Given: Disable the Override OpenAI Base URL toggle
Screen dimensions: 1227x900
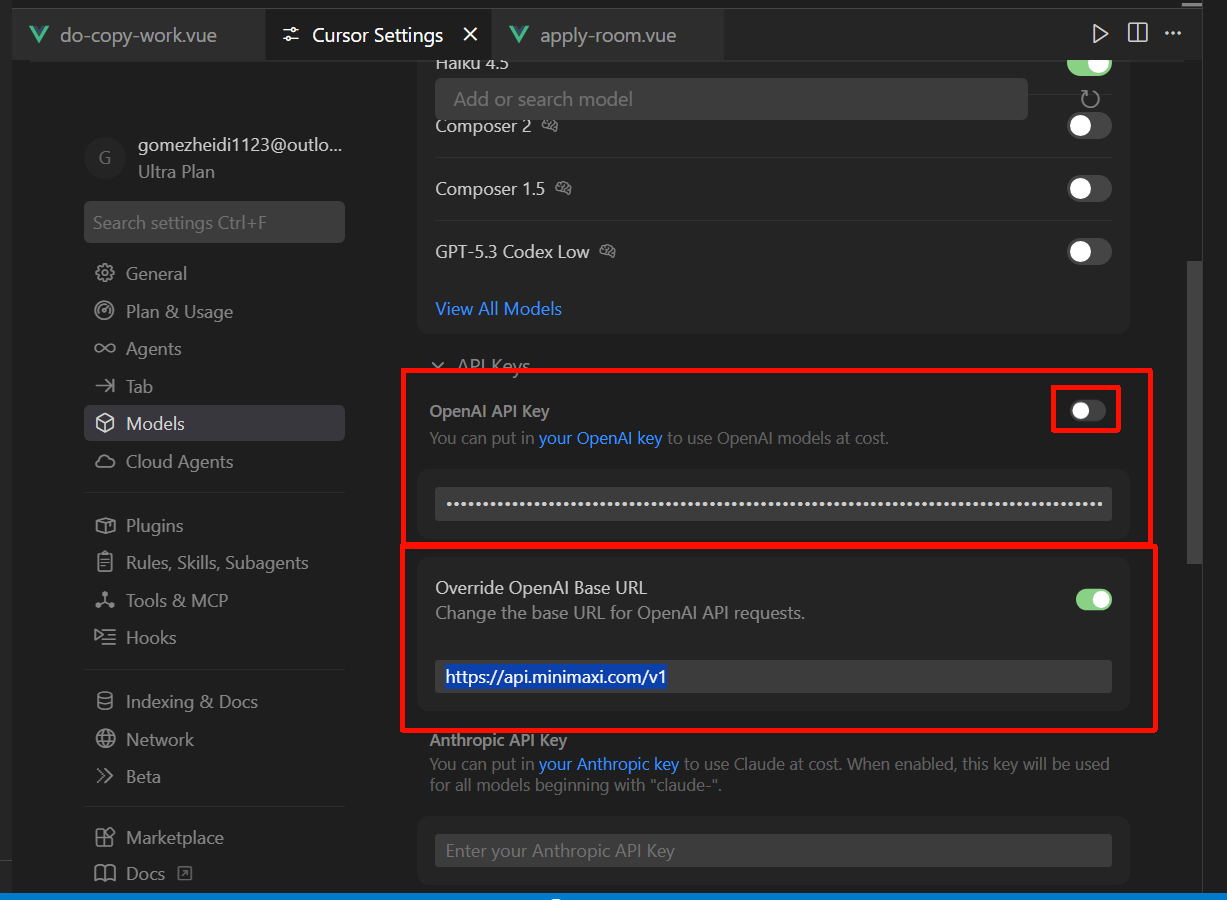Looking at the screenshot, I should (x=1094, y=599).
